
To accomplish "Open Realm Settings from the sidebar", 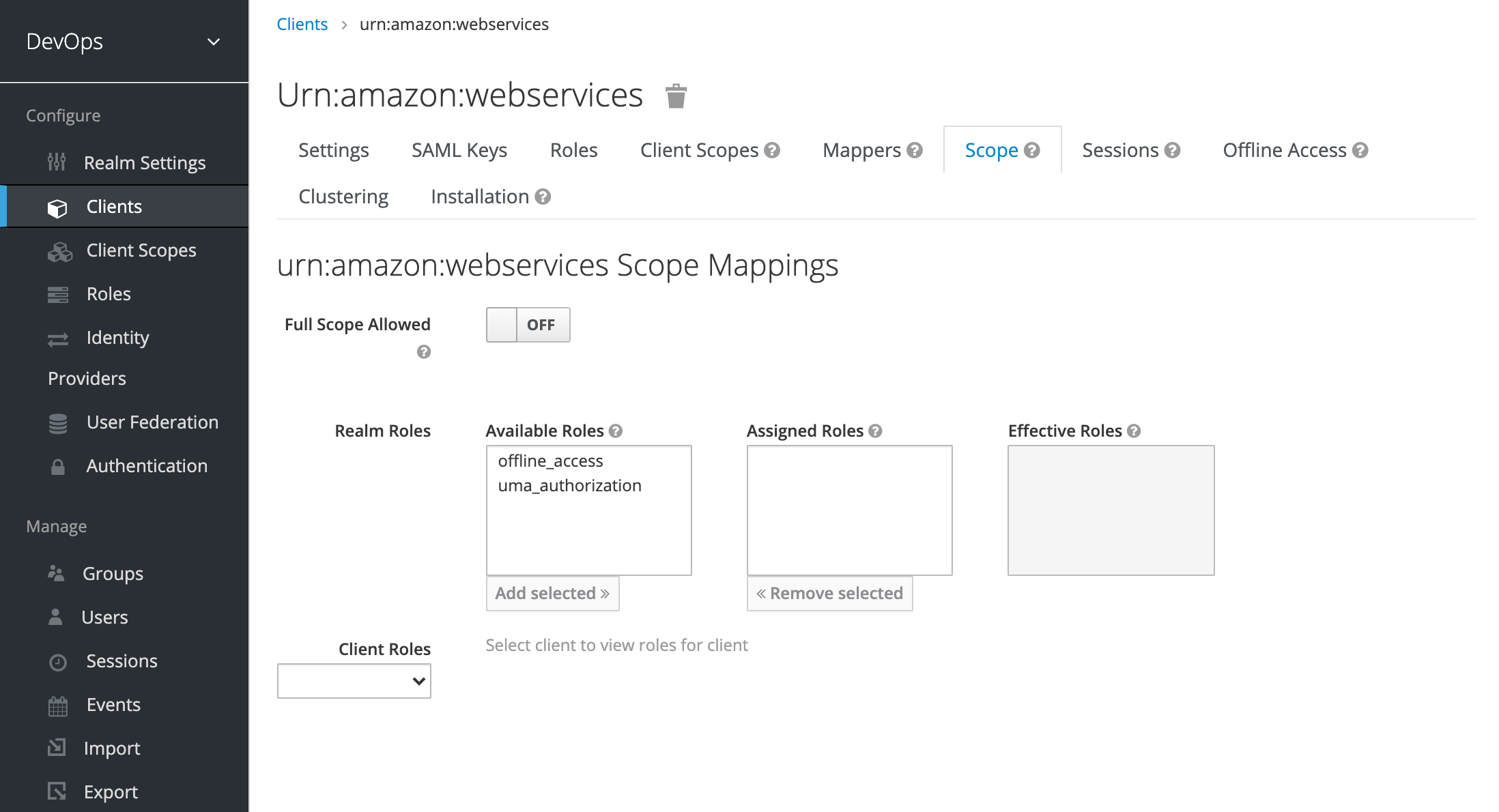I will [x=58, y=162].
